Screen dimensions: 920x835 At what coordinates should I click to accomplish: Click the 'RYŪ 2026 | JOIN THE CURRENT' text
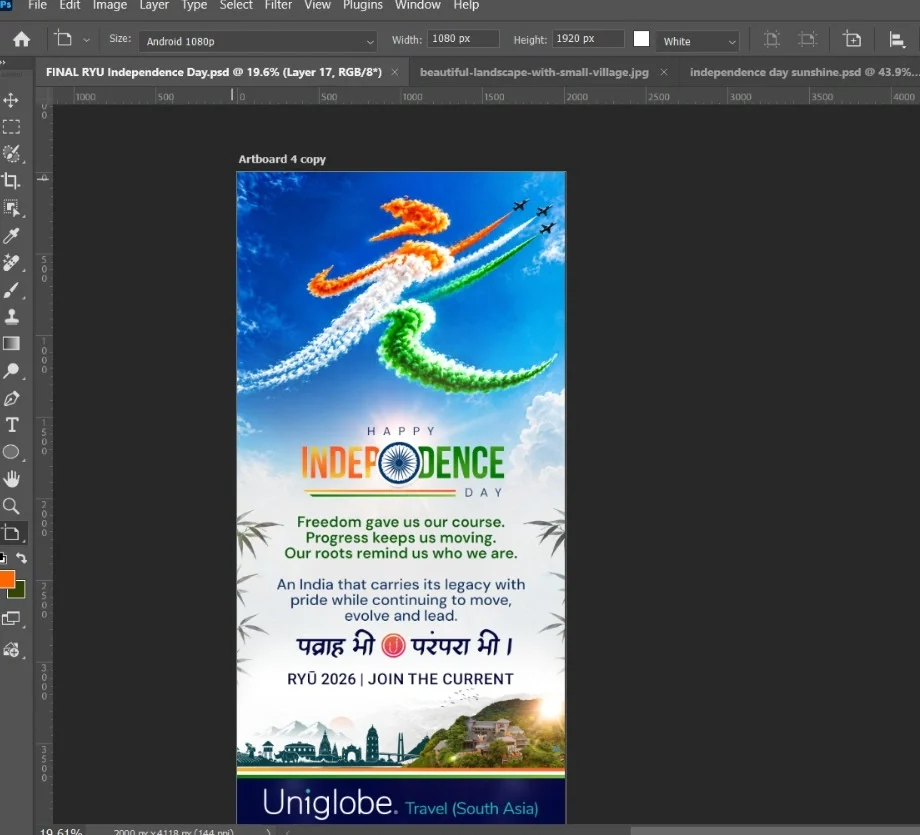pos(400,679)
